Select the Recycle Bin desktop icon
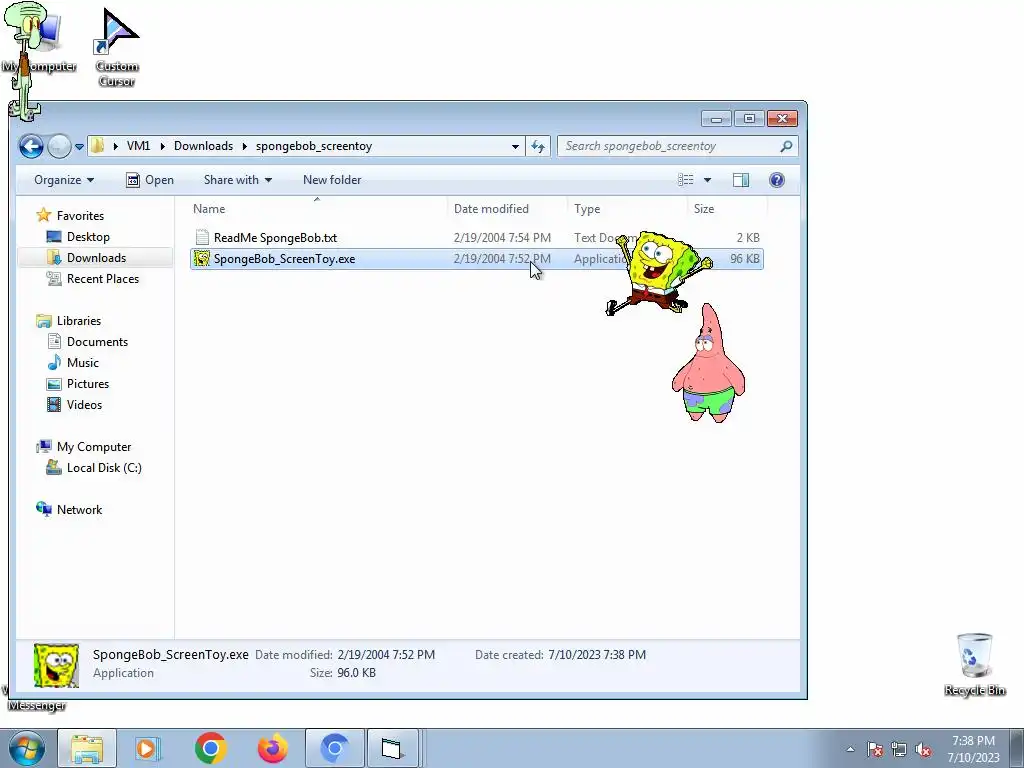Screen dimensions: 1024x768 point(974,665)
